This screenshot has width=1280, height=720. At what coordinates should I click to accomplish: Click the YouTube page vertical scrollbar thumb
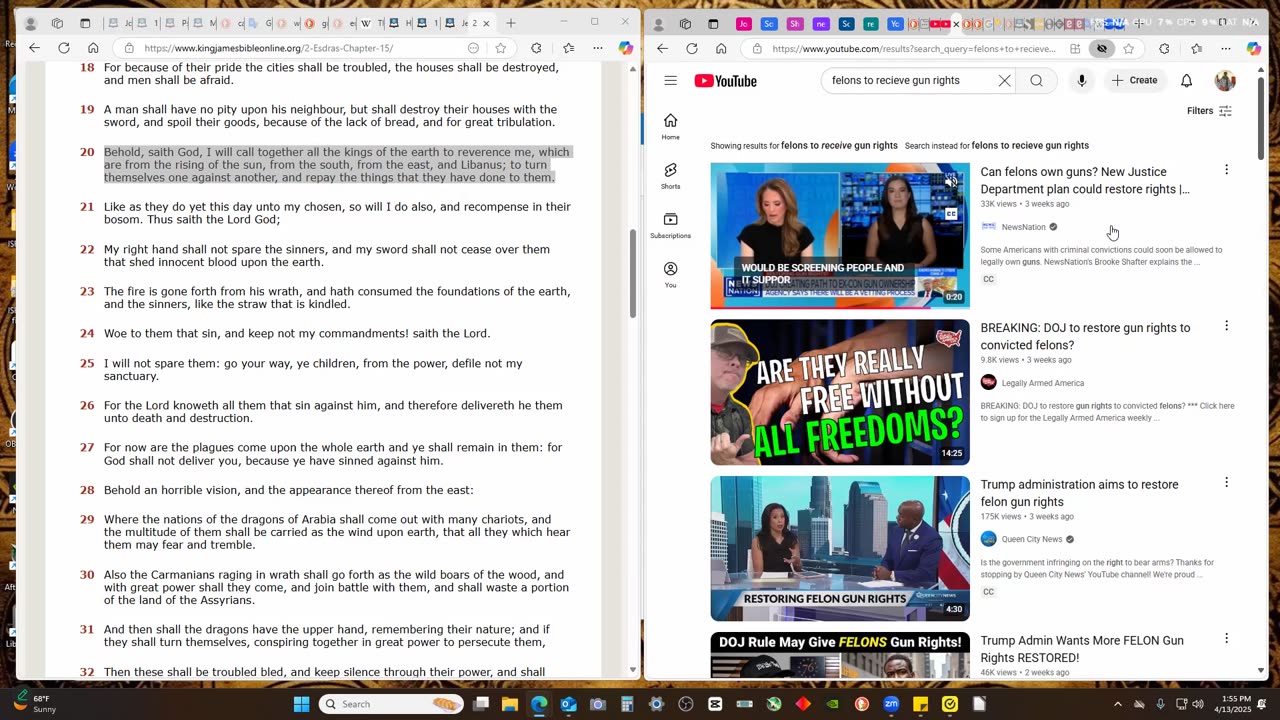1259,118
